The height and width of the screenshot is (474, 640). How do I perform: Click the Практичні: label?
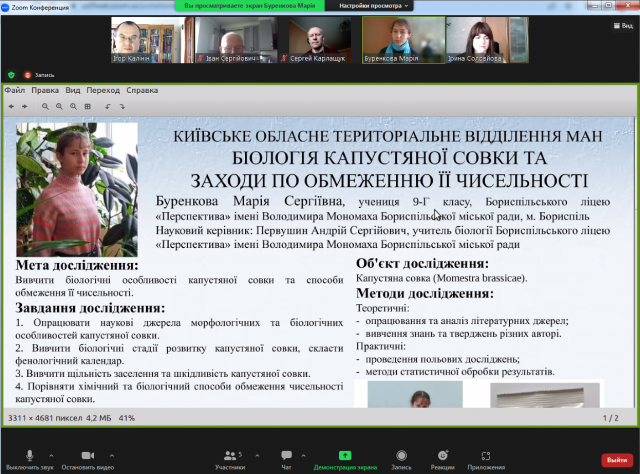click(381, 346)
